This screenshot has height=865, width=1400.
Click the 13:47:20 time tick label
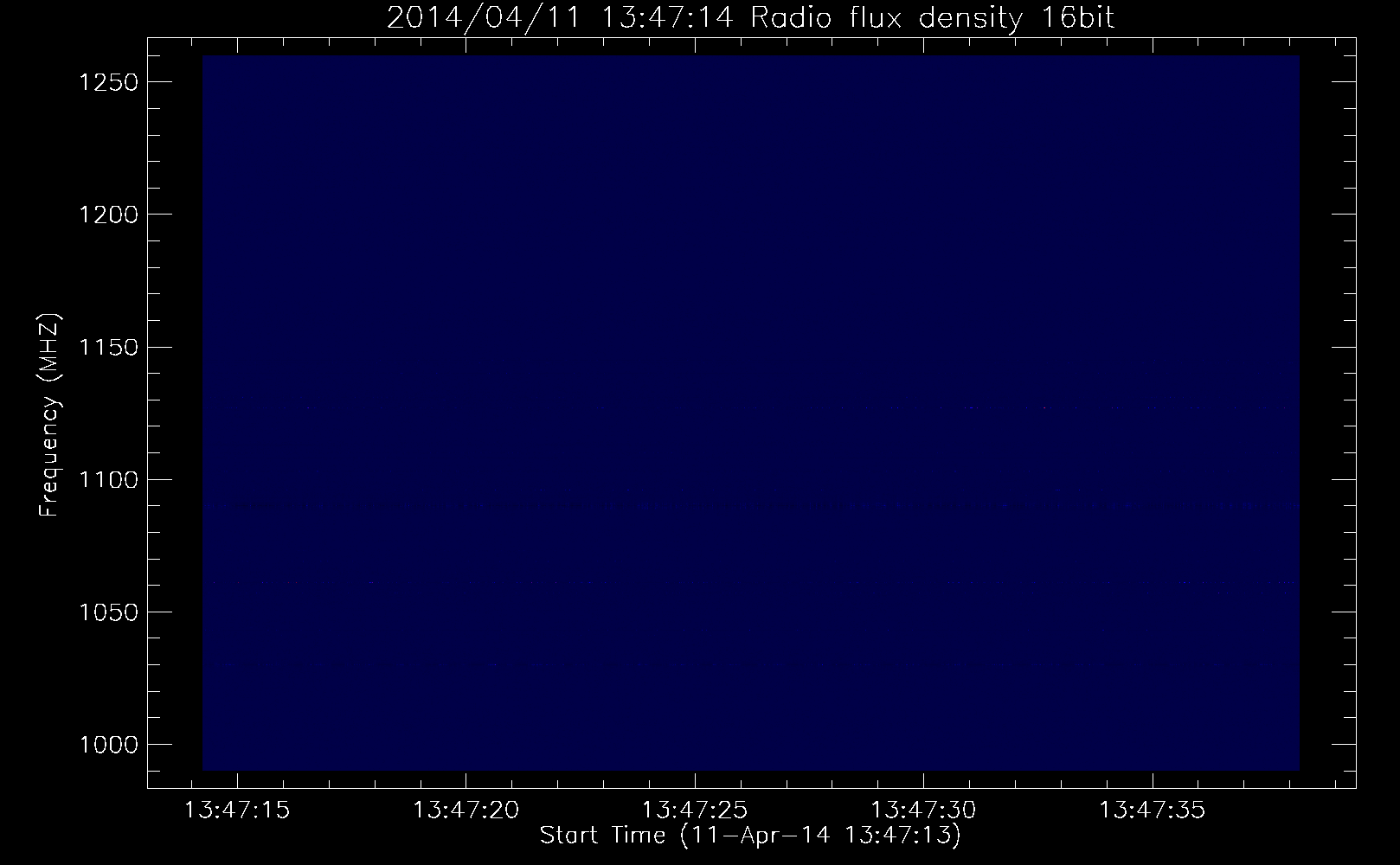point(466,811)
